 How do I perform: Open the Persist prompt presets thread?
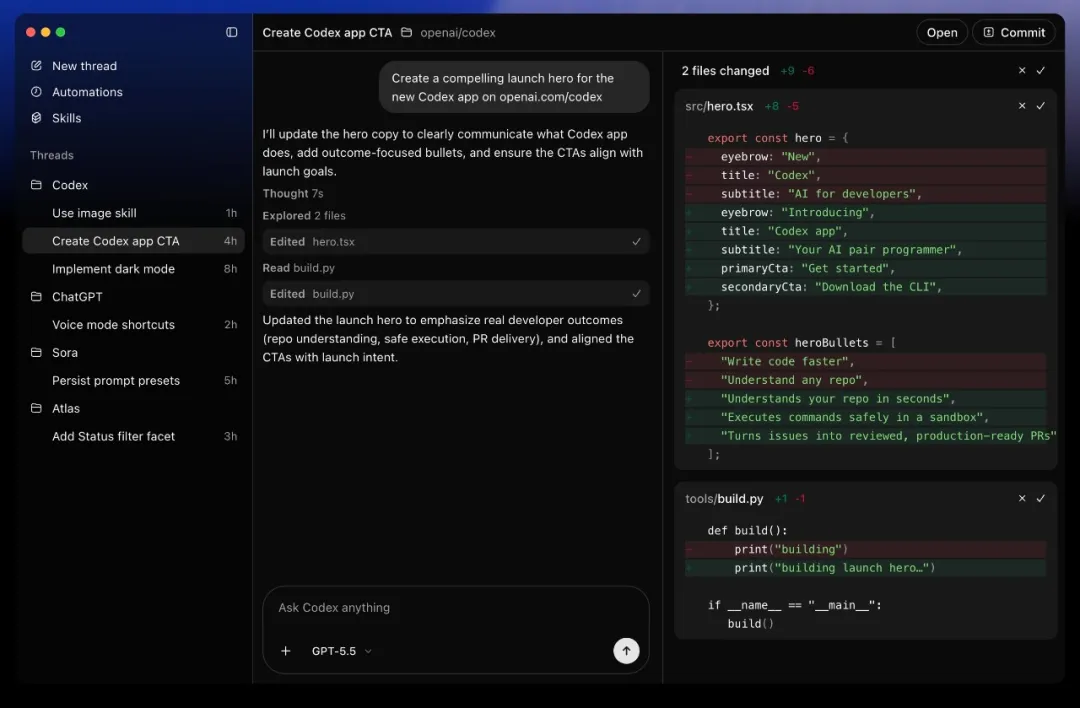point(134,380)
